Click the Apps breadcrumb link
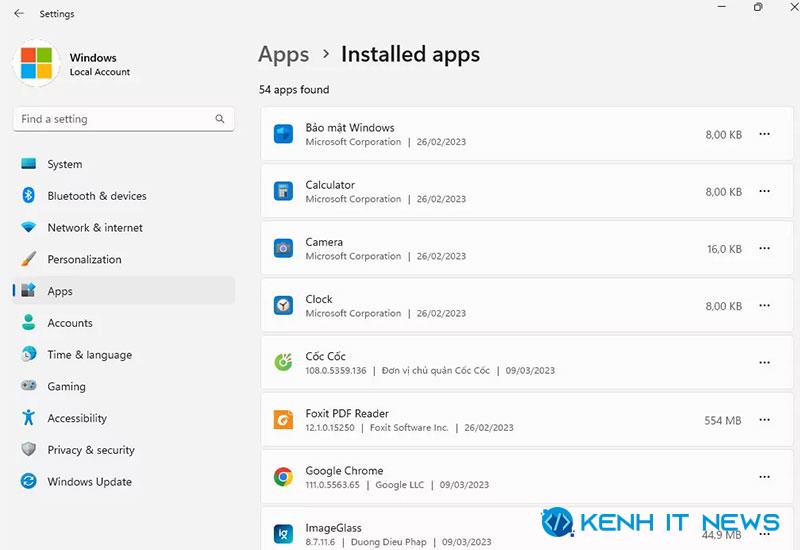The image size is (800, 550). click(x=284, y=55)
